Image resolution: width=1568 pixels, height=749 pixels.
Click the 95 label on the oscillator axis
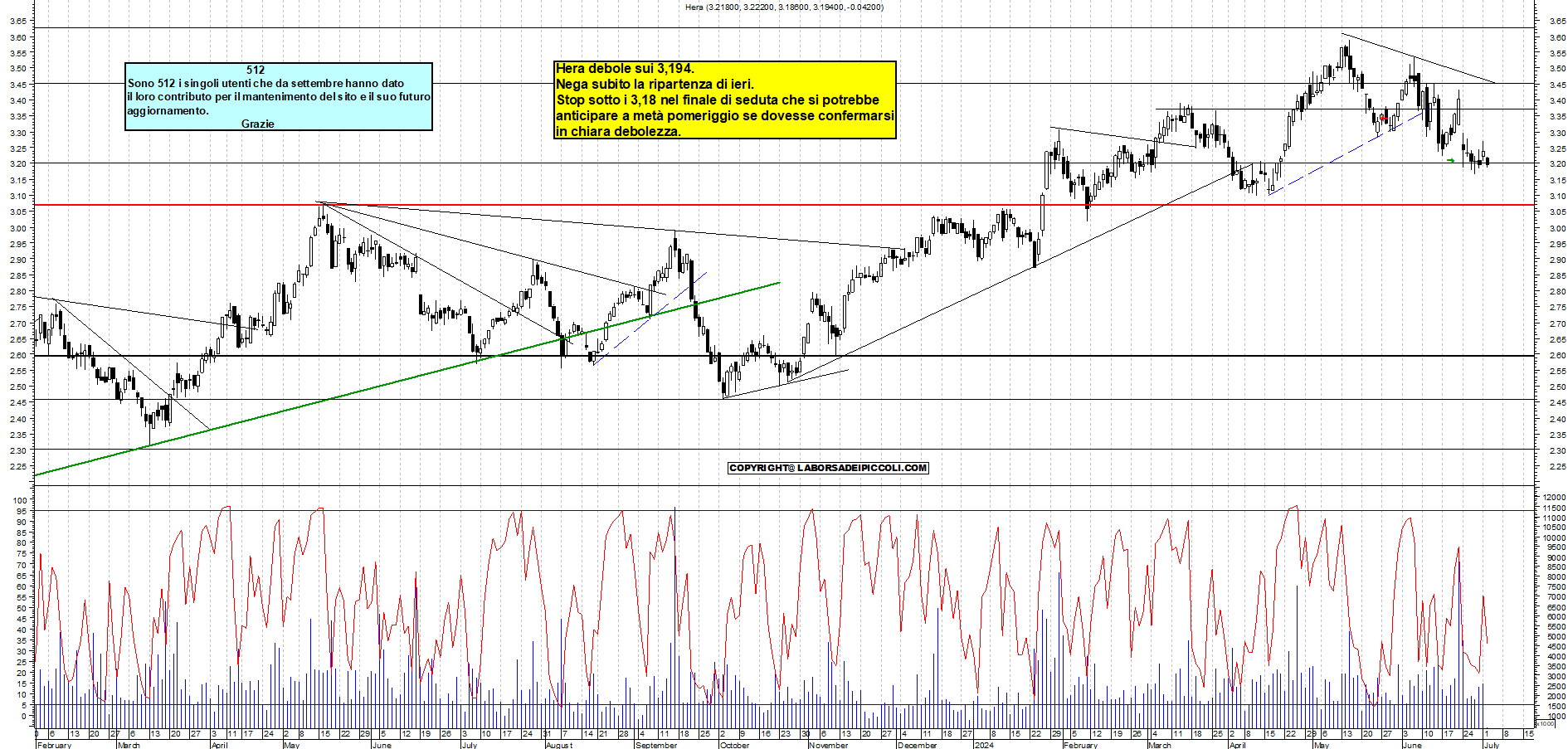[22, 512]
